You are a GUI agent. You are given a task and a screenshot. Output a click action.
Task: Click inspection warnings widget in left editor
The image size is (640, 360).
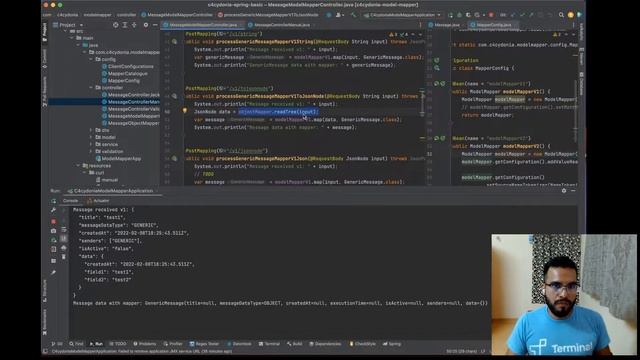399,34
